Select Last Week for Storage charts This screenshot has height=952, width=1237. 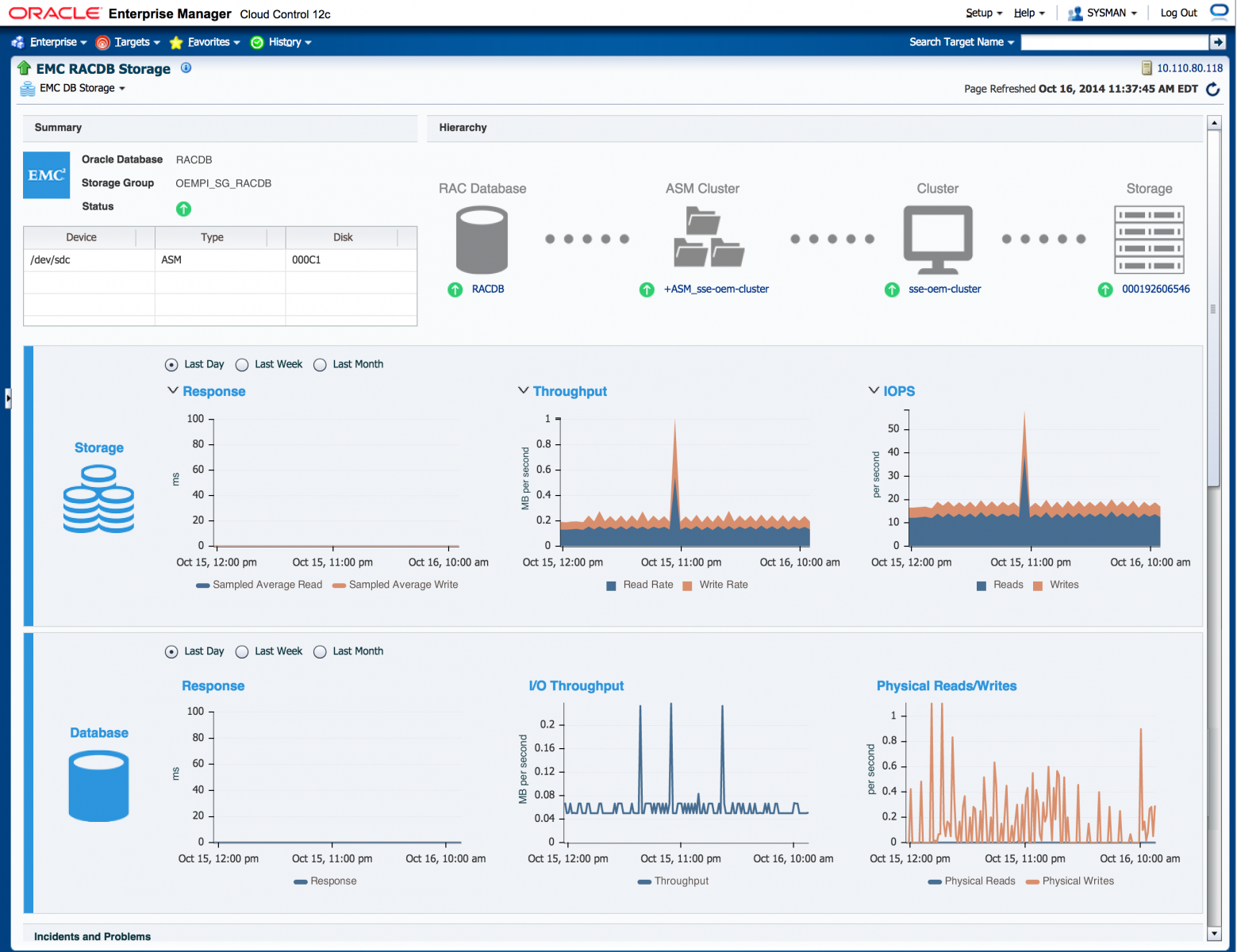click(x=243, y=365)
